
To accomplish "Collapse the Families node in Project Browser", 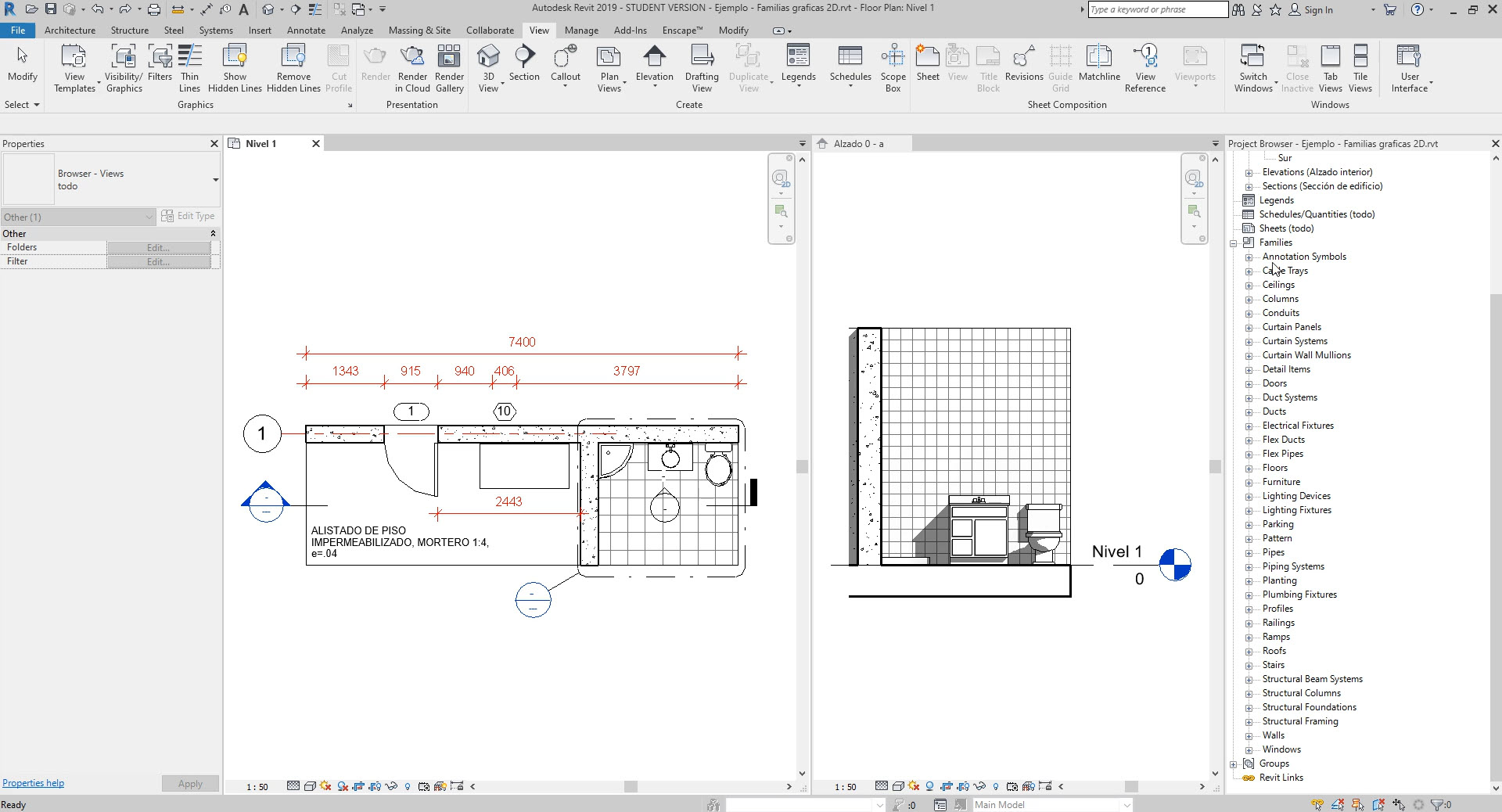I will click(x=1234, y=243).
